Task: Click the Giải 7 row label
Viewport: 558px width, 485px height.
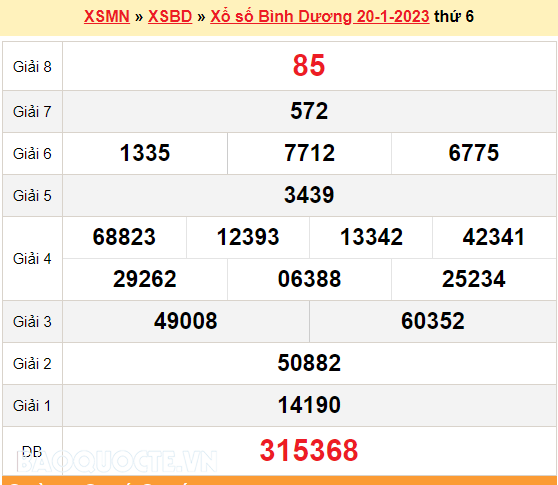Action: (32, 112)
